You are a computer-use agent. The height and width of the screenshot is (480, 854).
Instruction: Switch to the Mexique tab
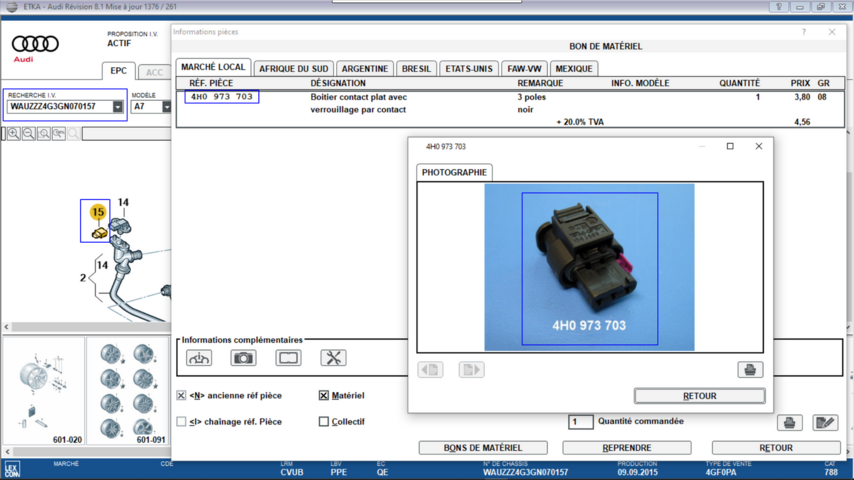(x=574, y=69)
